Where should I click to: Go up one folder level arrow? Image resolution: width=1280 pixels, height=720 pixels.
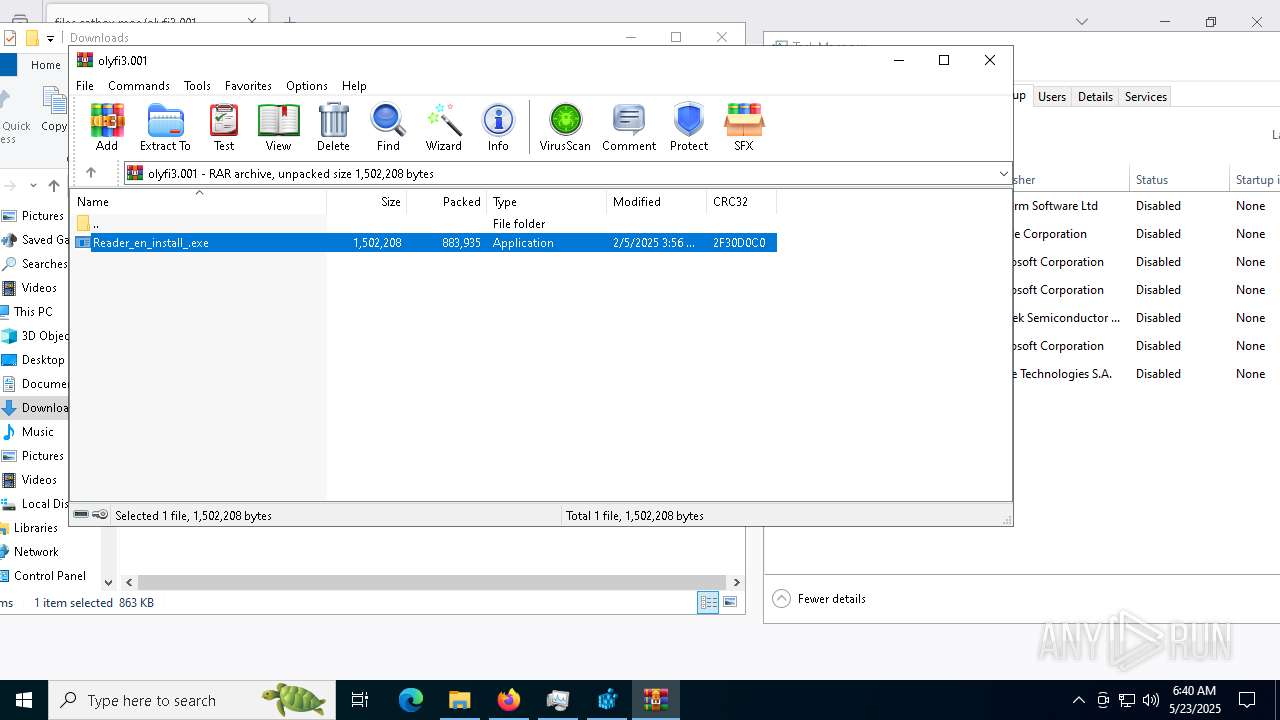coord(91,173)
